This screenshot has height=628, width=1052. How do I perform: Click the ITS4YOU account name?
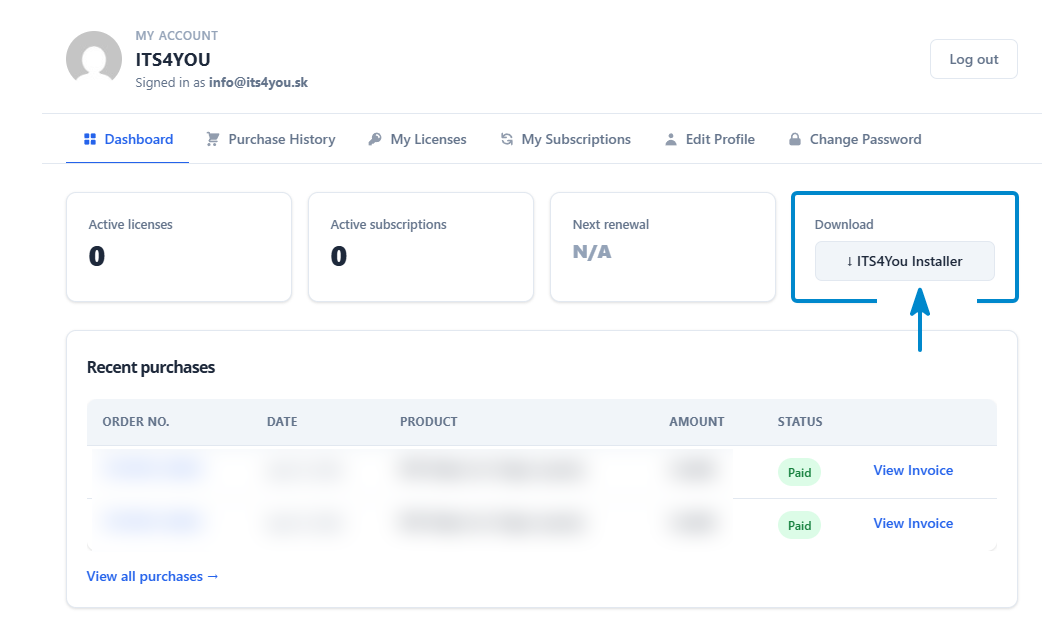pos(173,60)
